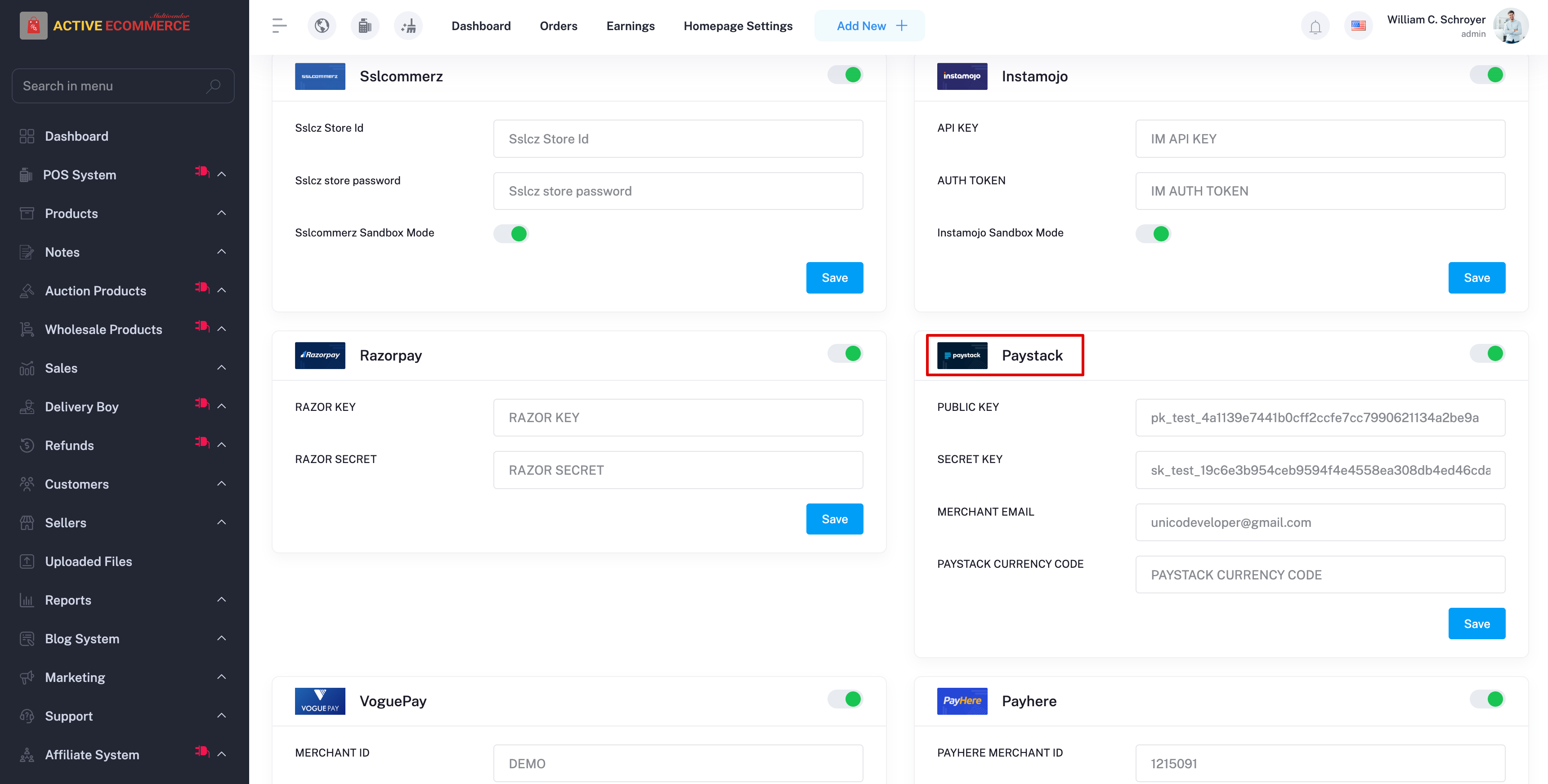1548x784 pixels.
Task: Expand the Notes menu chevron
Action: 222,252
